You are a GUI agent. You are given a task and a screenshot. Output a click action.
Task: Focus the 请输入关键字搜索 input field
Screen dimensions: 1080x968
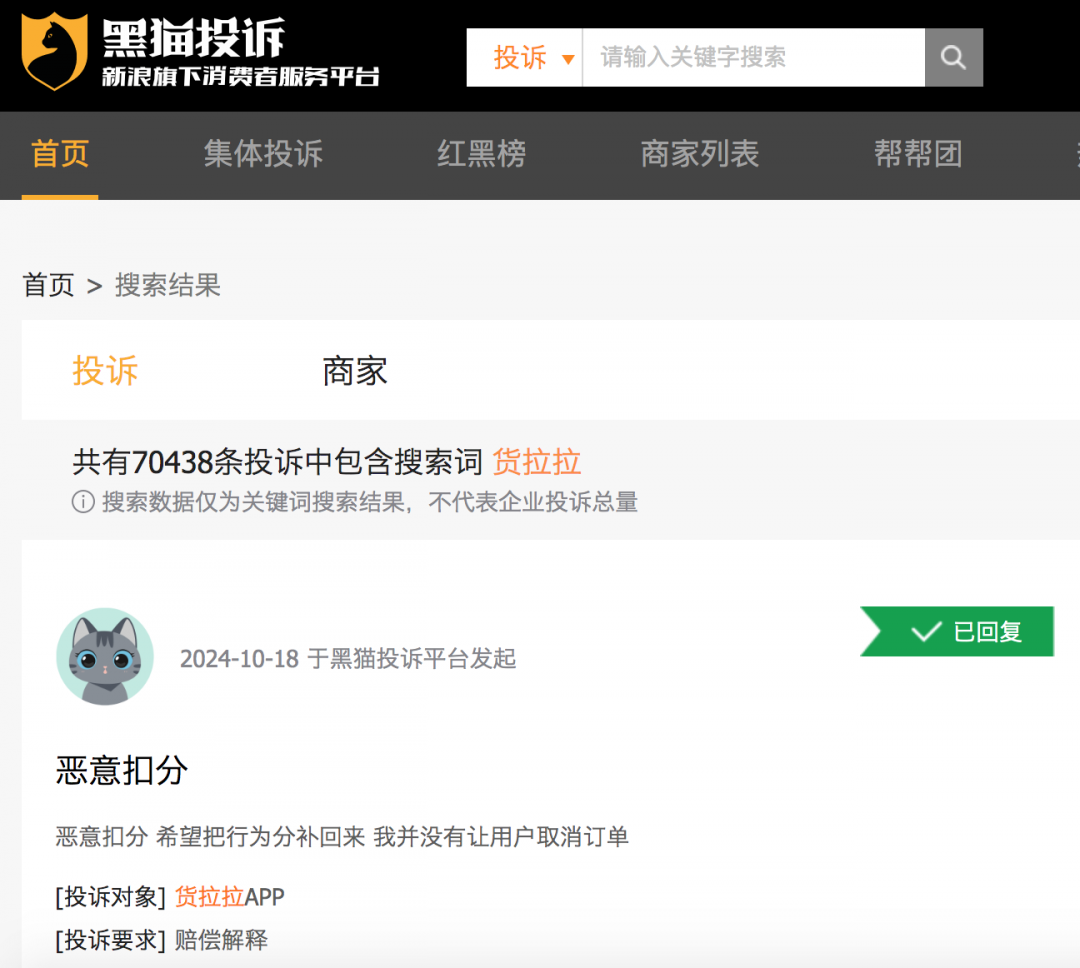tap(754, 57)
